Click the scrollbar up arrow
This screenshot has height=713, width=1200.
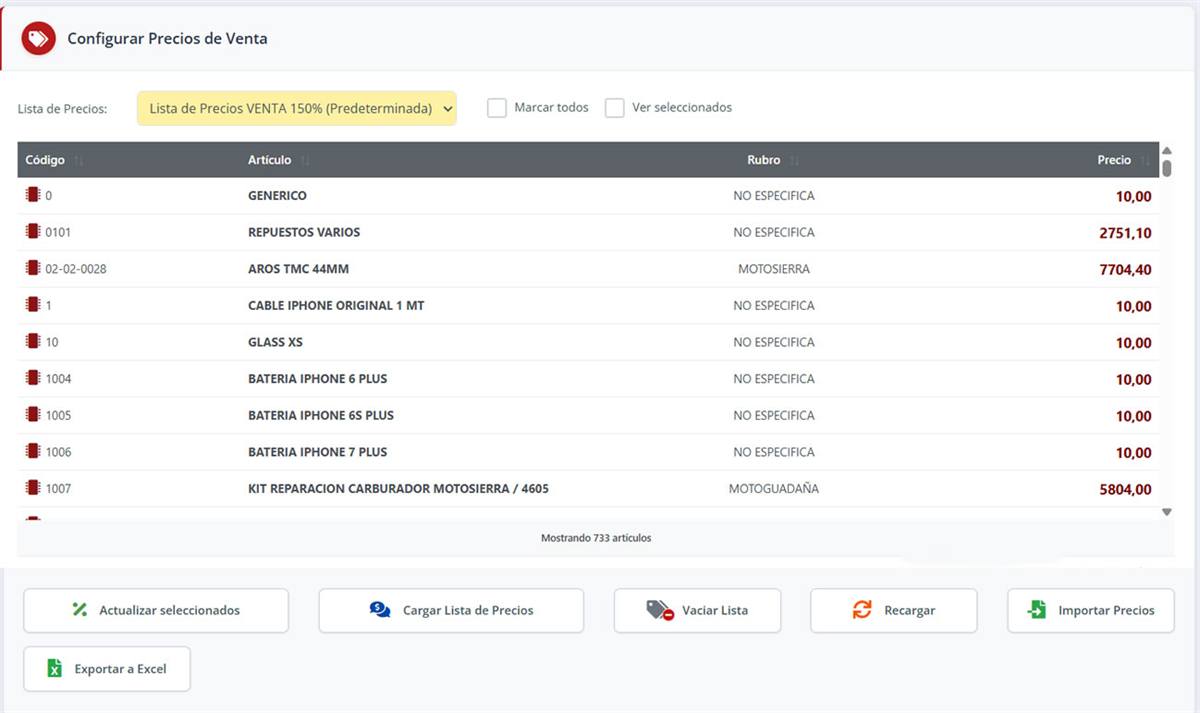point(1167,150)
